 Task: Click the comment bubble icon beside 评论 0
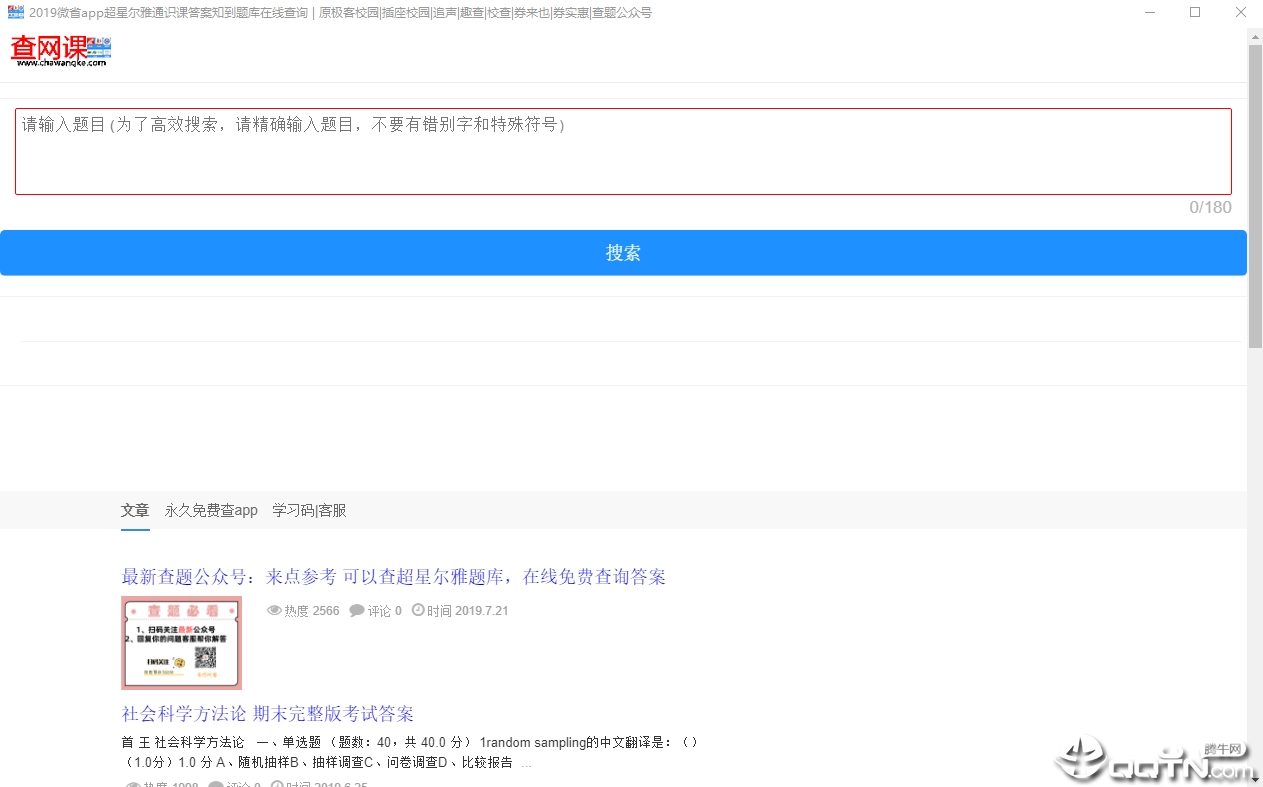[357, 610]
